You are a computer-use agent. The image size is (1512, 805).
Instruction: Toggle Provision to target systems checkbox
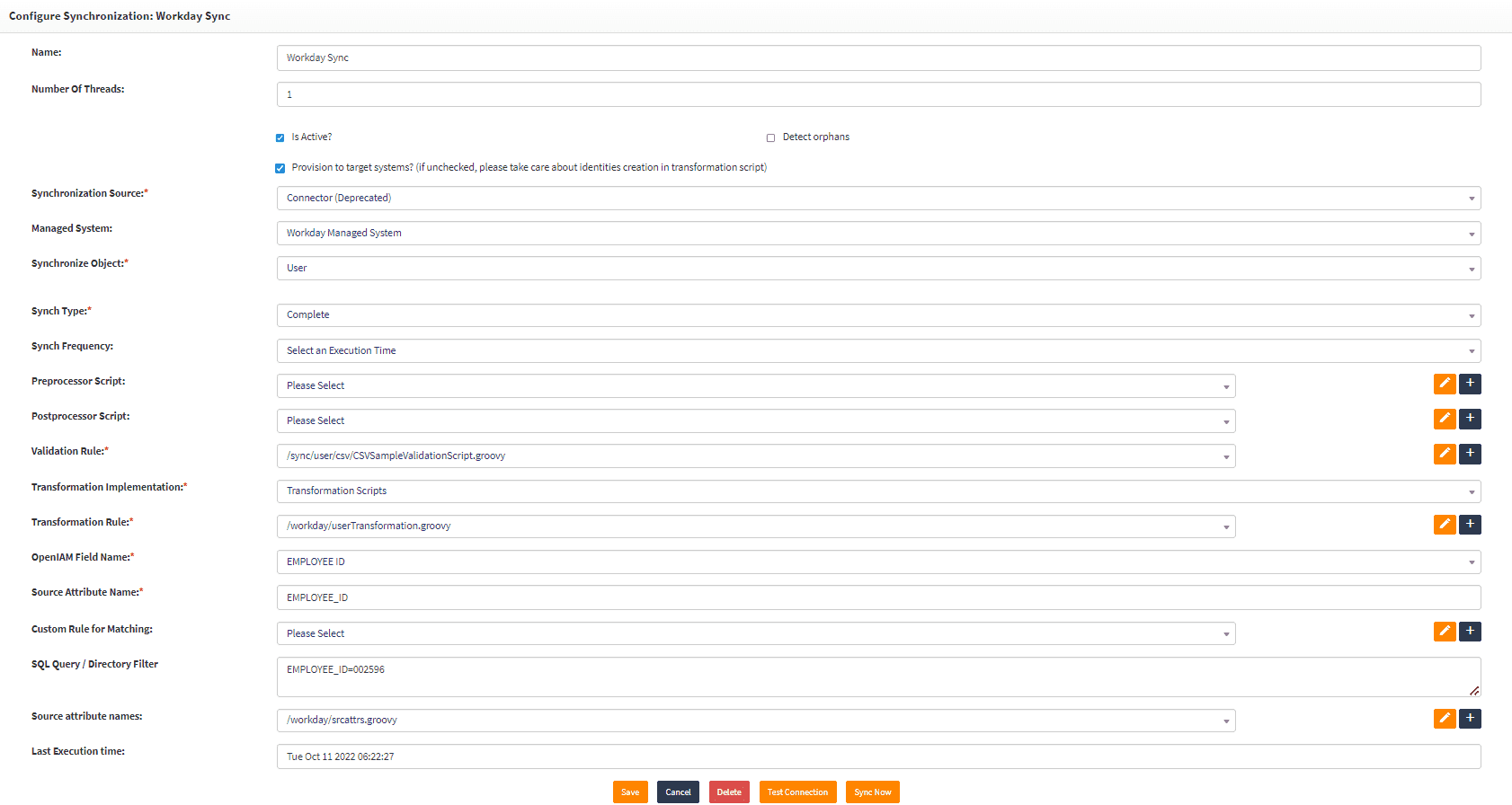point(280,168)
